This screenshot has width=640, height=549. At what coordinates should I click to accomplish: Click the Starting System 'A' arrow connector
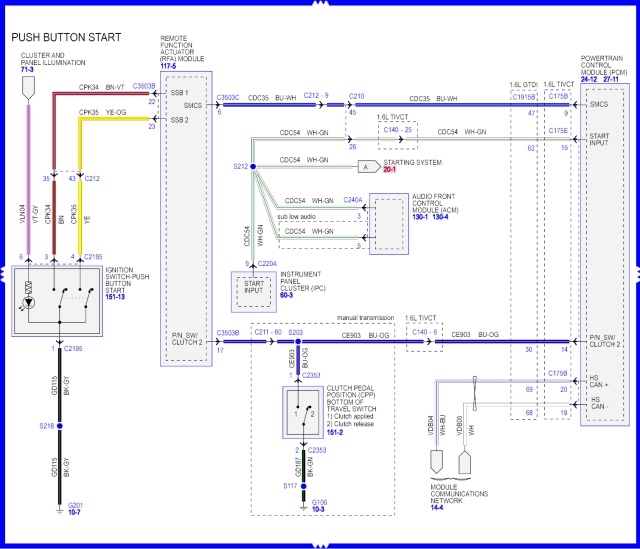[x=367, y=166]
